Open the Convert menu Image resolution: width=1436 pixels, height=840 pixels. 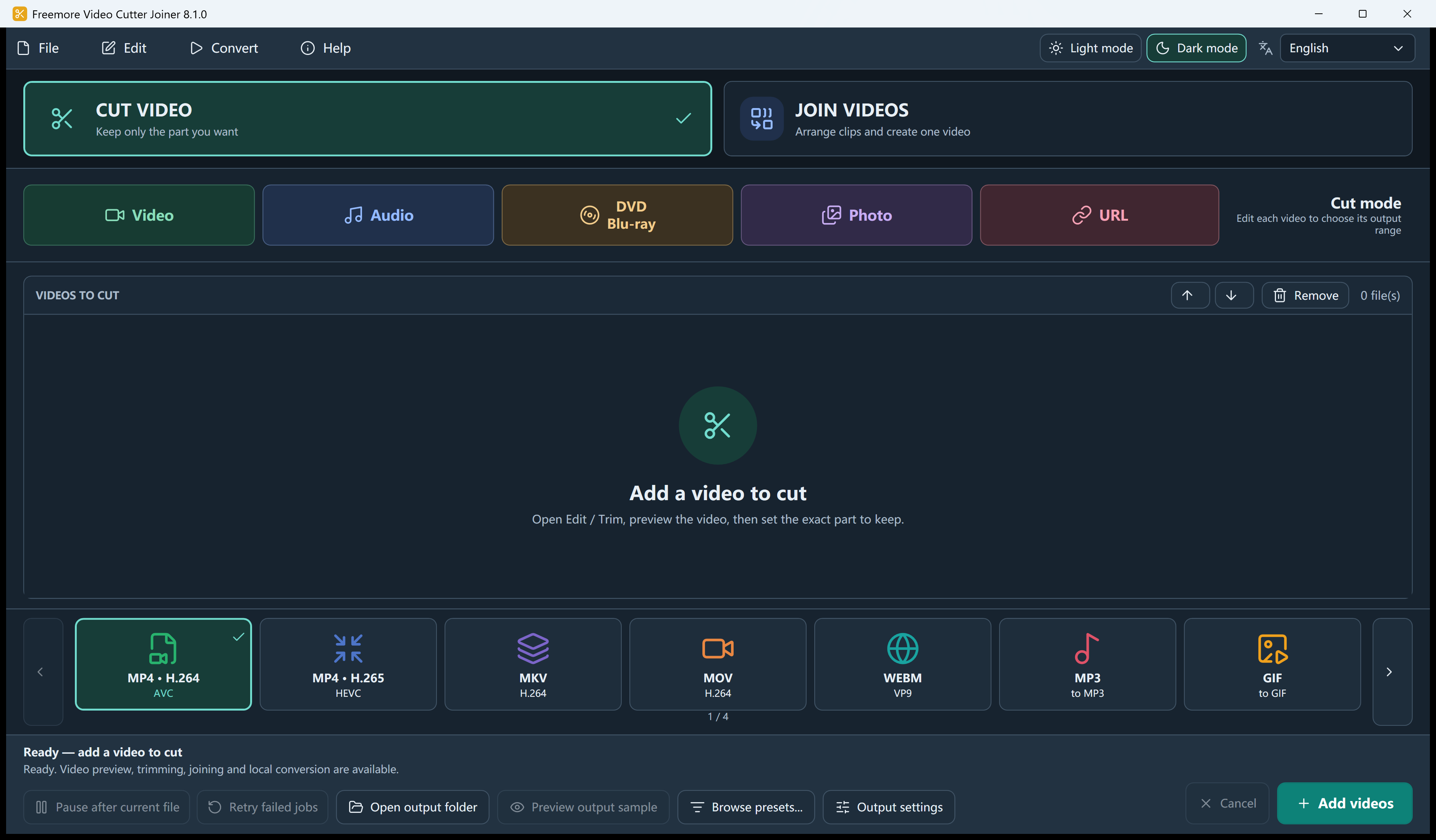[224, 48]
